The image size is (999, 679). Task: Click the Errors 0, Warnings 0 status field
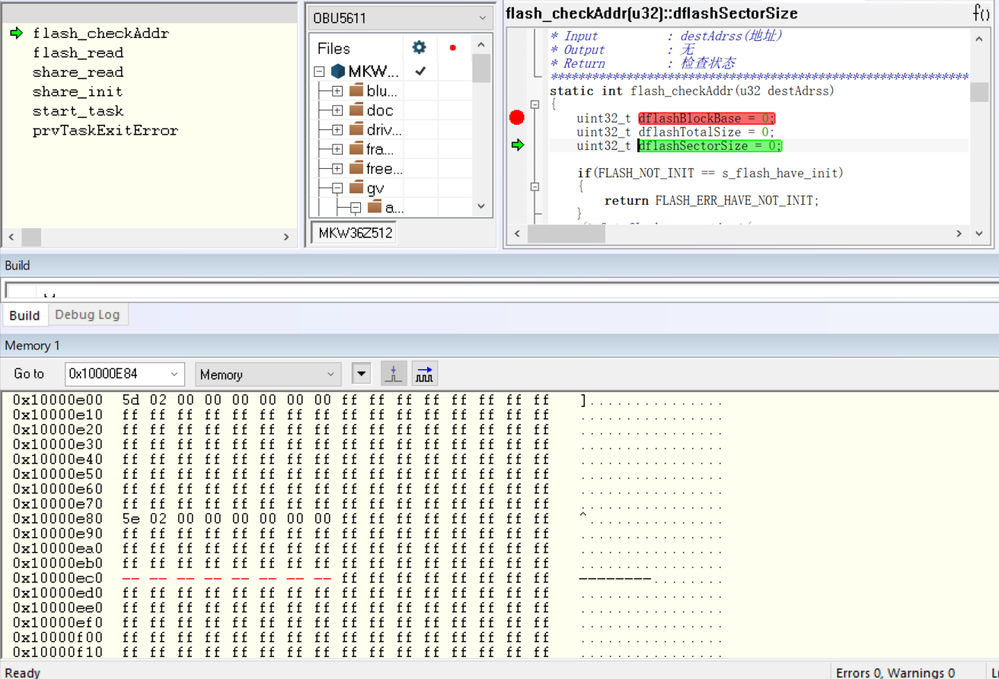(895, 672)
